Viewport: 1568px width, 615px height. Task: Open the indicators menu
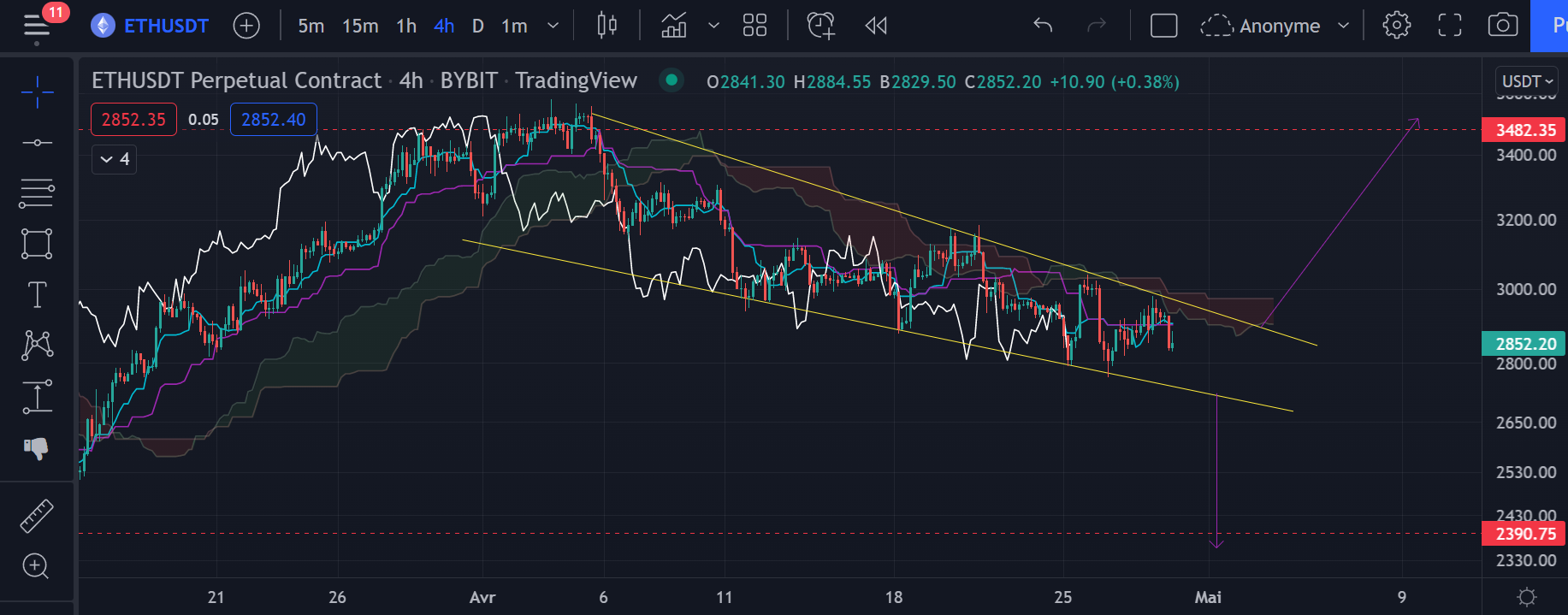(674, 26)
